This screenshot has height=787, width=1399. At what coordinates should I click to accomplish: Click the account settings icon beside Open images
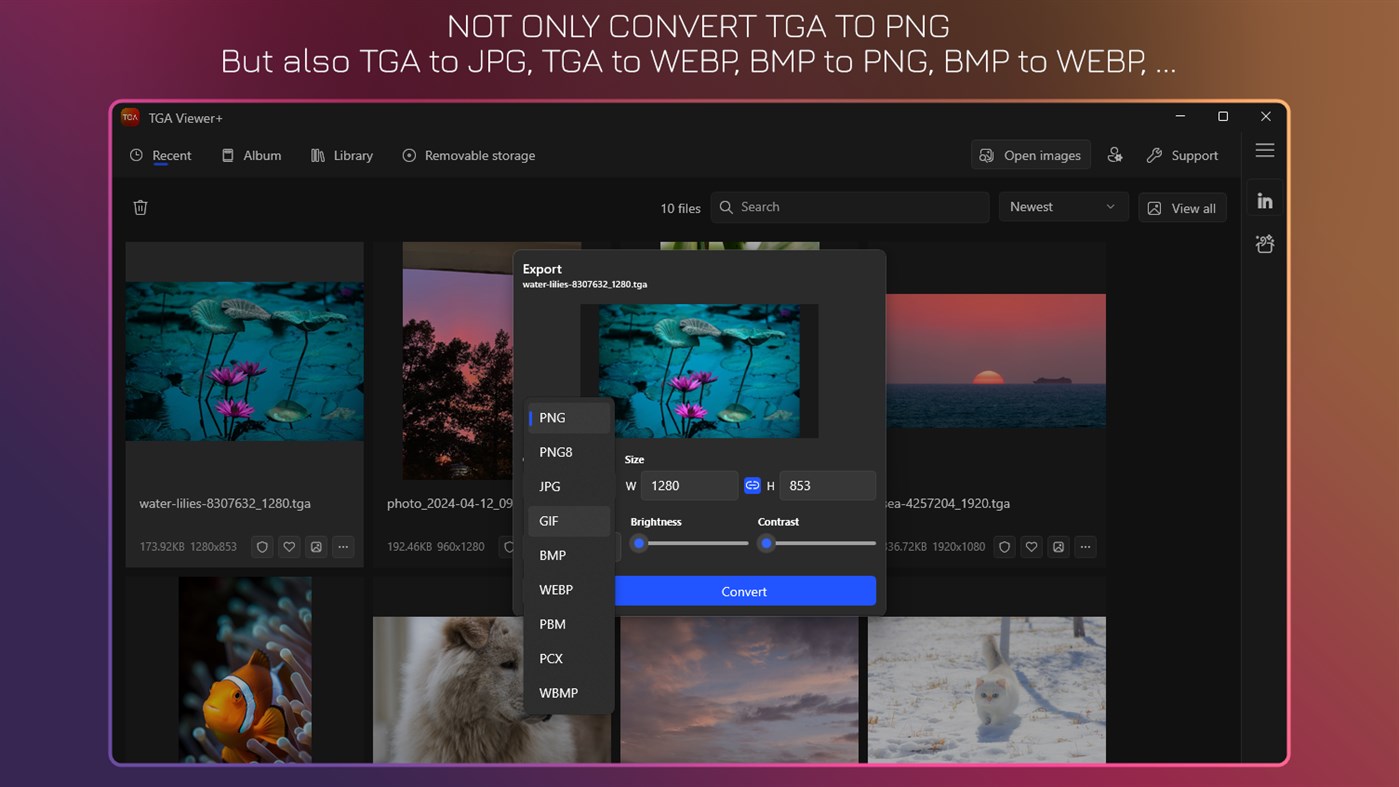1115,155
